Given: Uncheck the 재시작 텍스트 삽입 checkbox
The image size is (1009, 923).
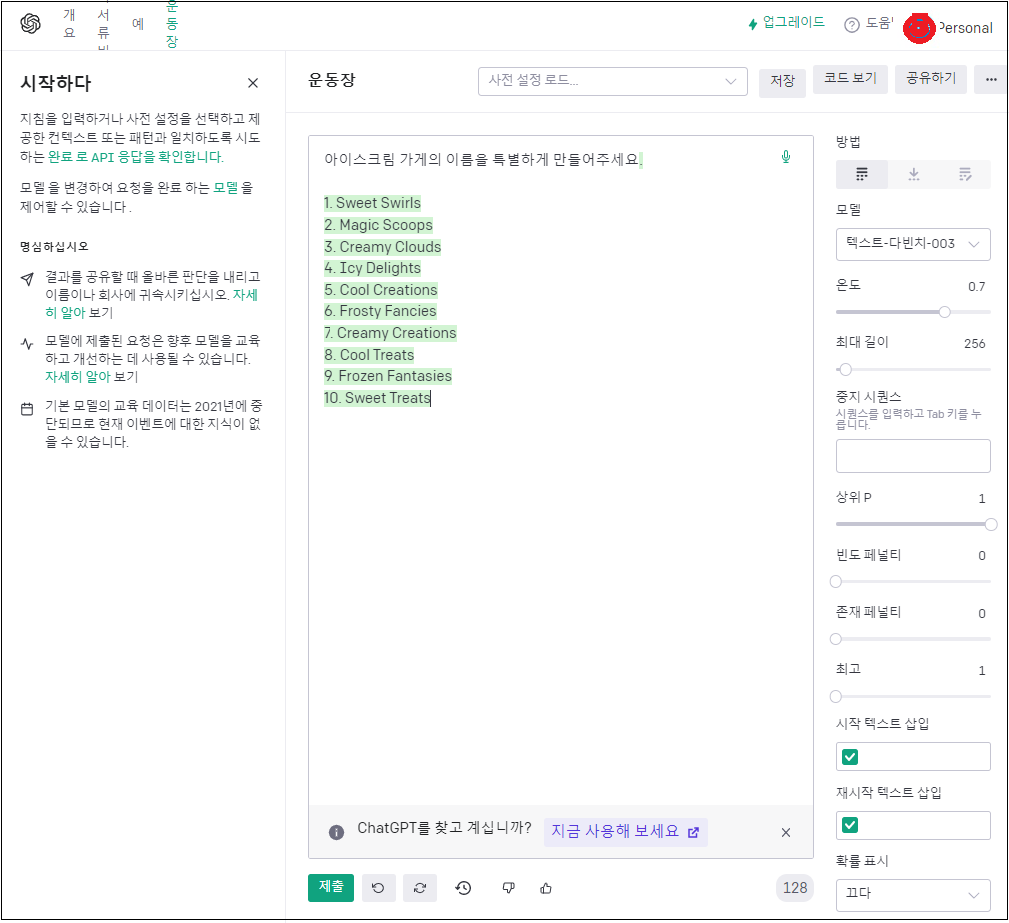Looking at the screenshot, I should click(850, 825).
